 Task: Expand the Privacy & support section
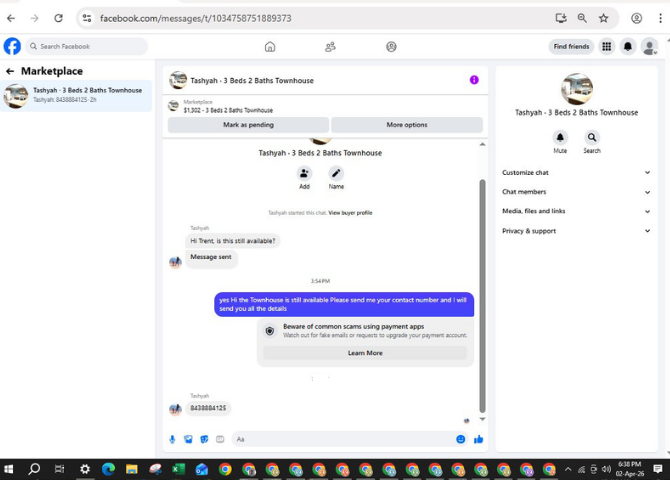[576, 231]
